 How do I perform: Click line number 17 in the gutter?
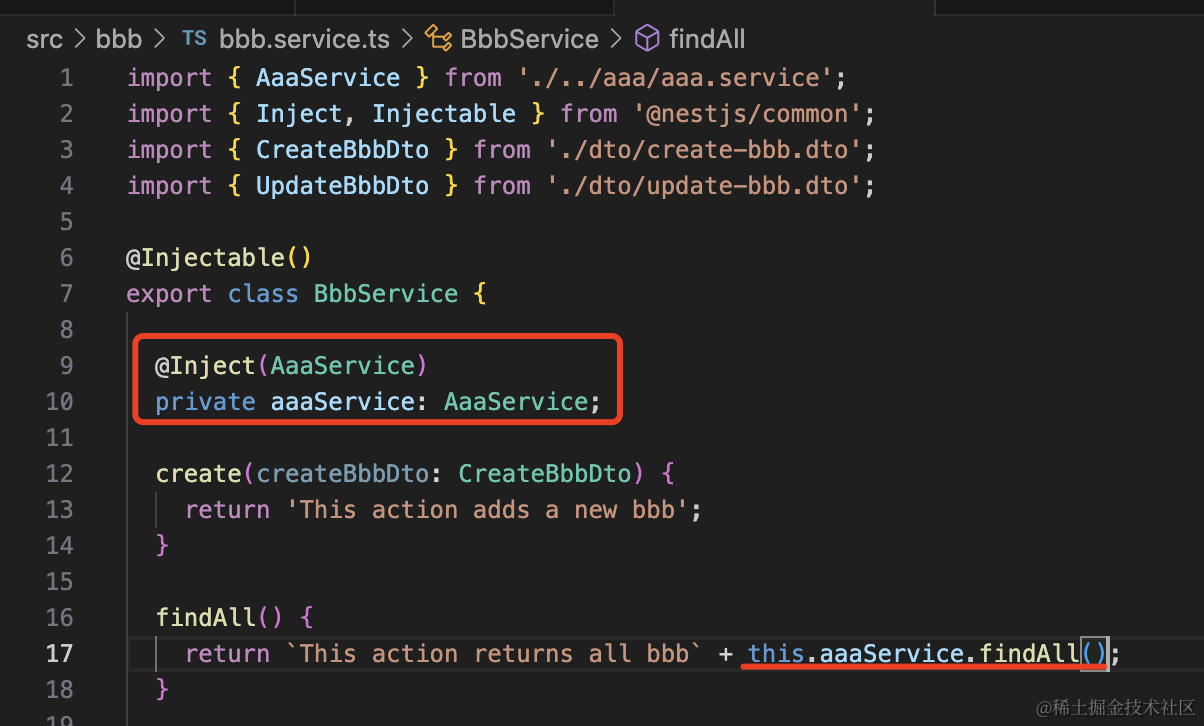coord(59,653)
